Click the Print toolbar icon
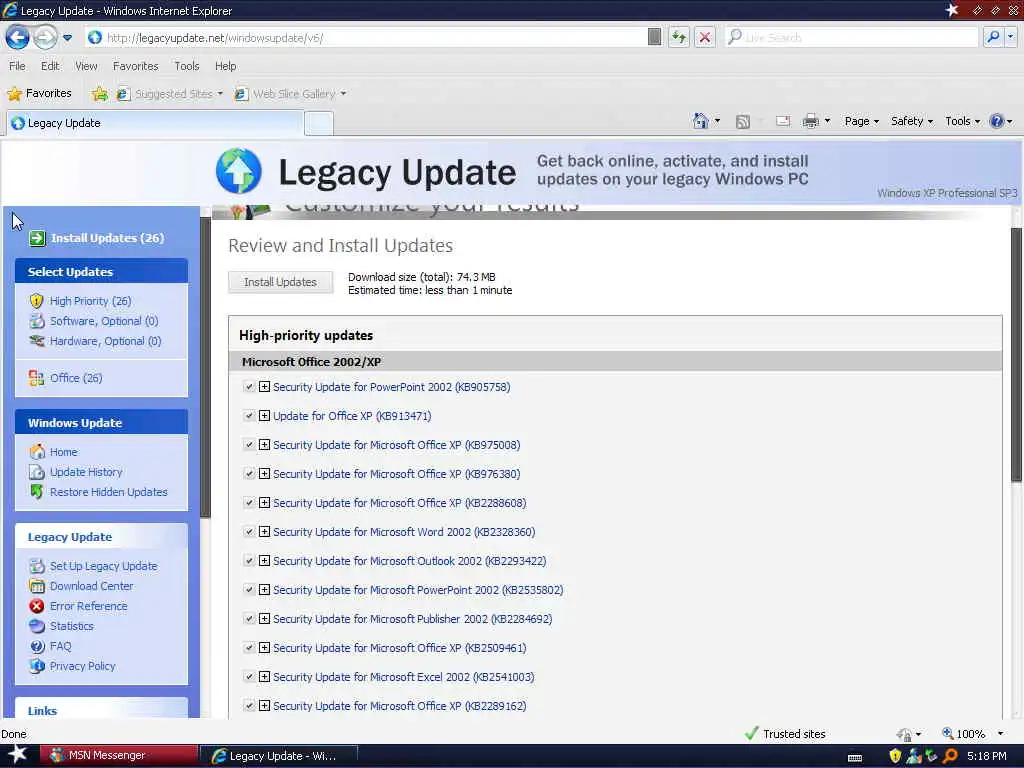 tap(810, 121)
